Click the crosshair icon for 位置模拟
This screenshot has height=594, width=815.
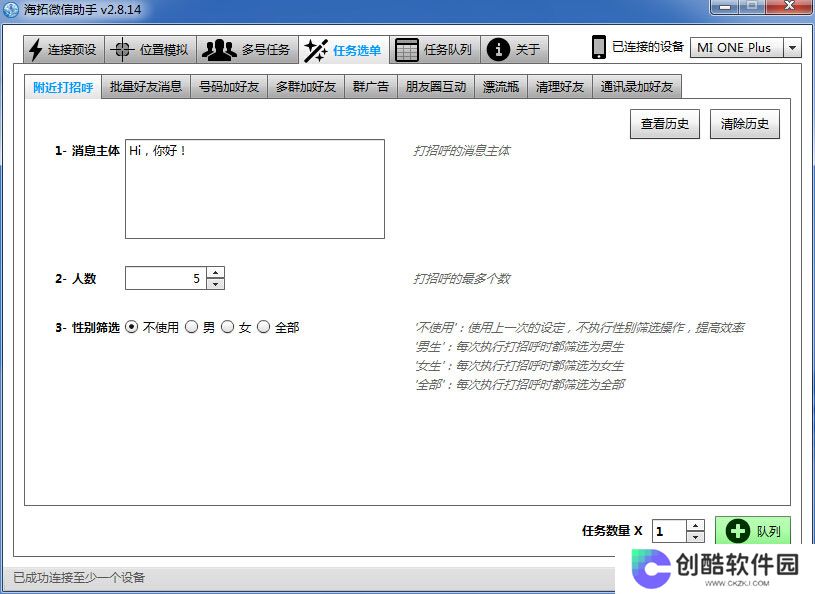122,50
